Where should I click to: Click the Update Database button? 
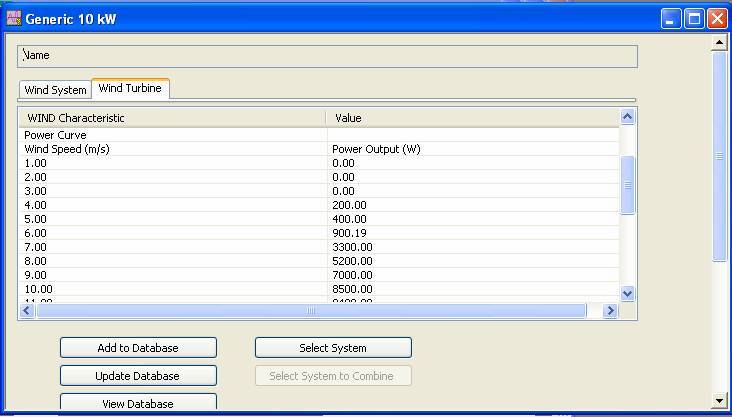(x=138, y=376)
